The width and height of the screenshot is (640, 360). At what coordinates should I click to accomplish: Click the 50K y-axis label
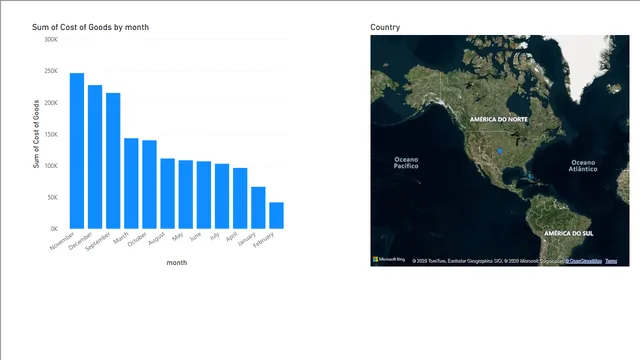pos(53,198)
